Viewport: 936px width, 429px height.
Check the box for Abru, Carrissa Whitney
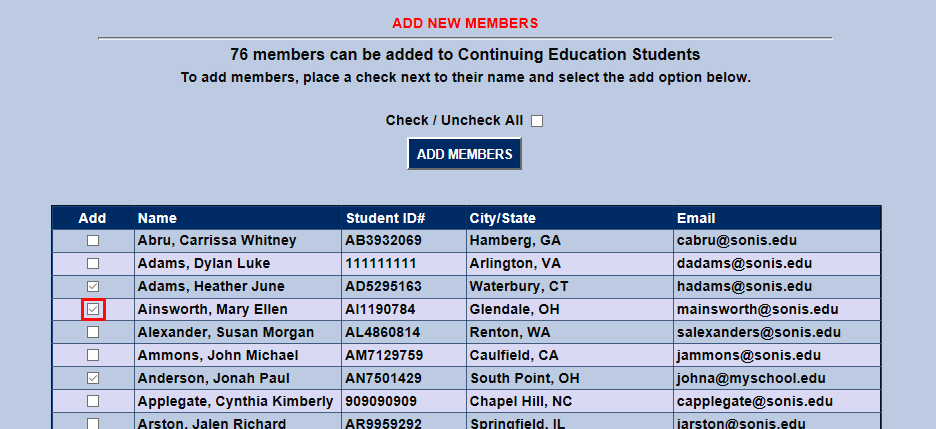(x=93, y=241)
